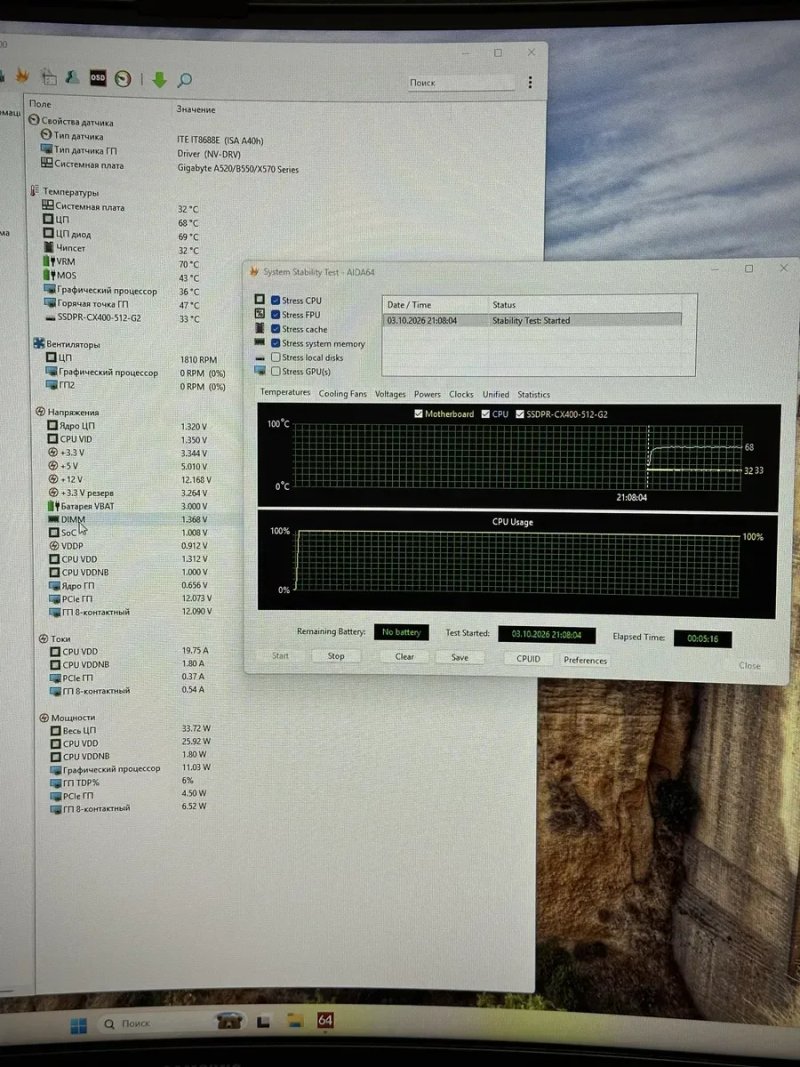Select the 1810 RPM fan value
The height and width of the screenshot is (1067, 800).
click(199, 359)
